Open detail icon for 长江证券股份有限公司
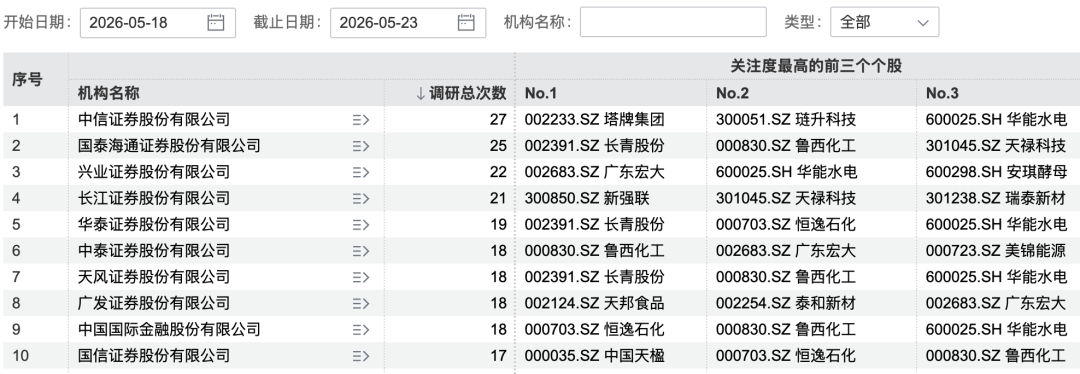This screenshot has height=374, width=1080. pos(361,198)
